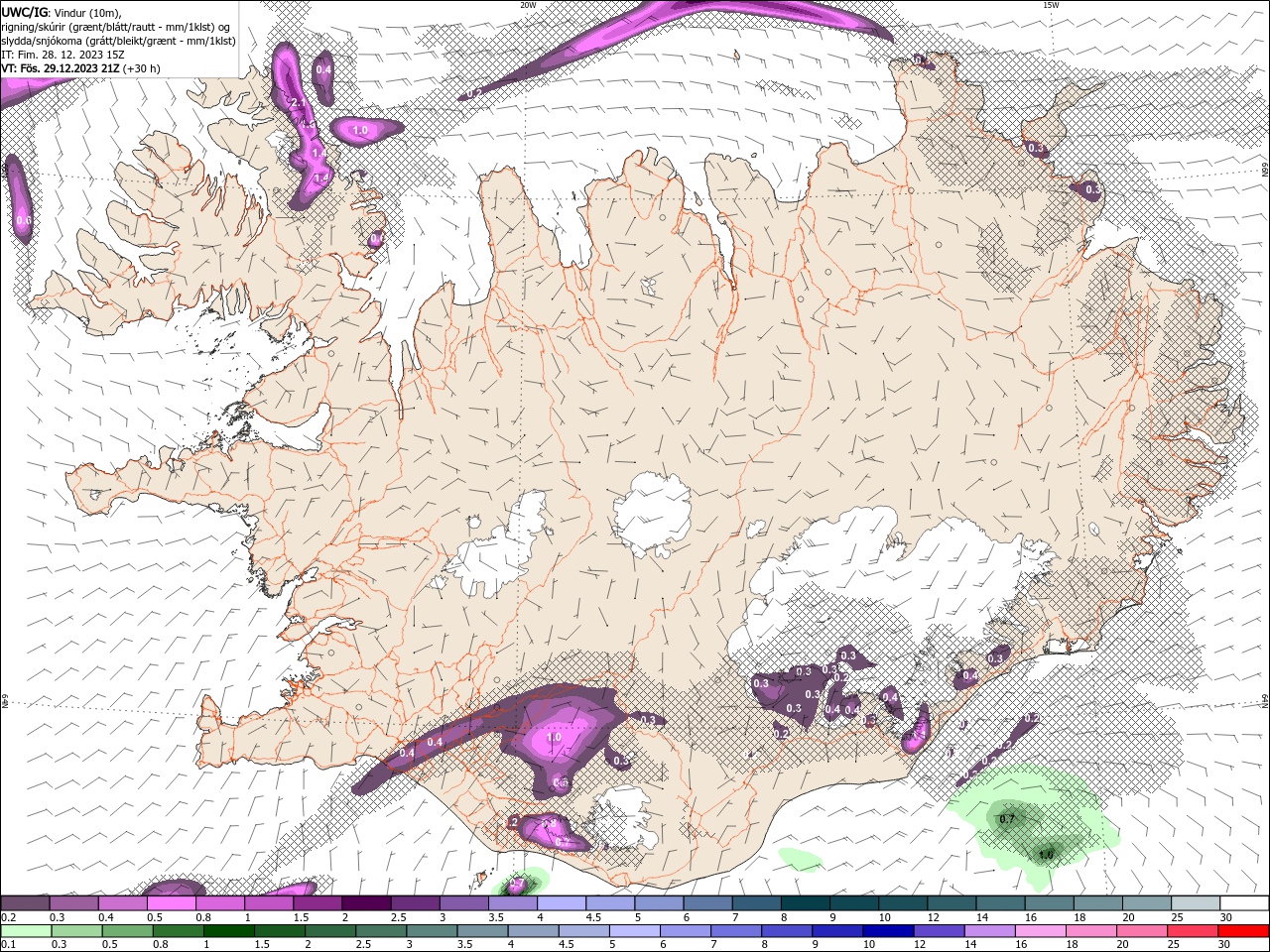Viewport: 1270px width, 952px height.
Task: Pick the top-row legend swatch labeled 0.5
Action: (x=172, y=902)
